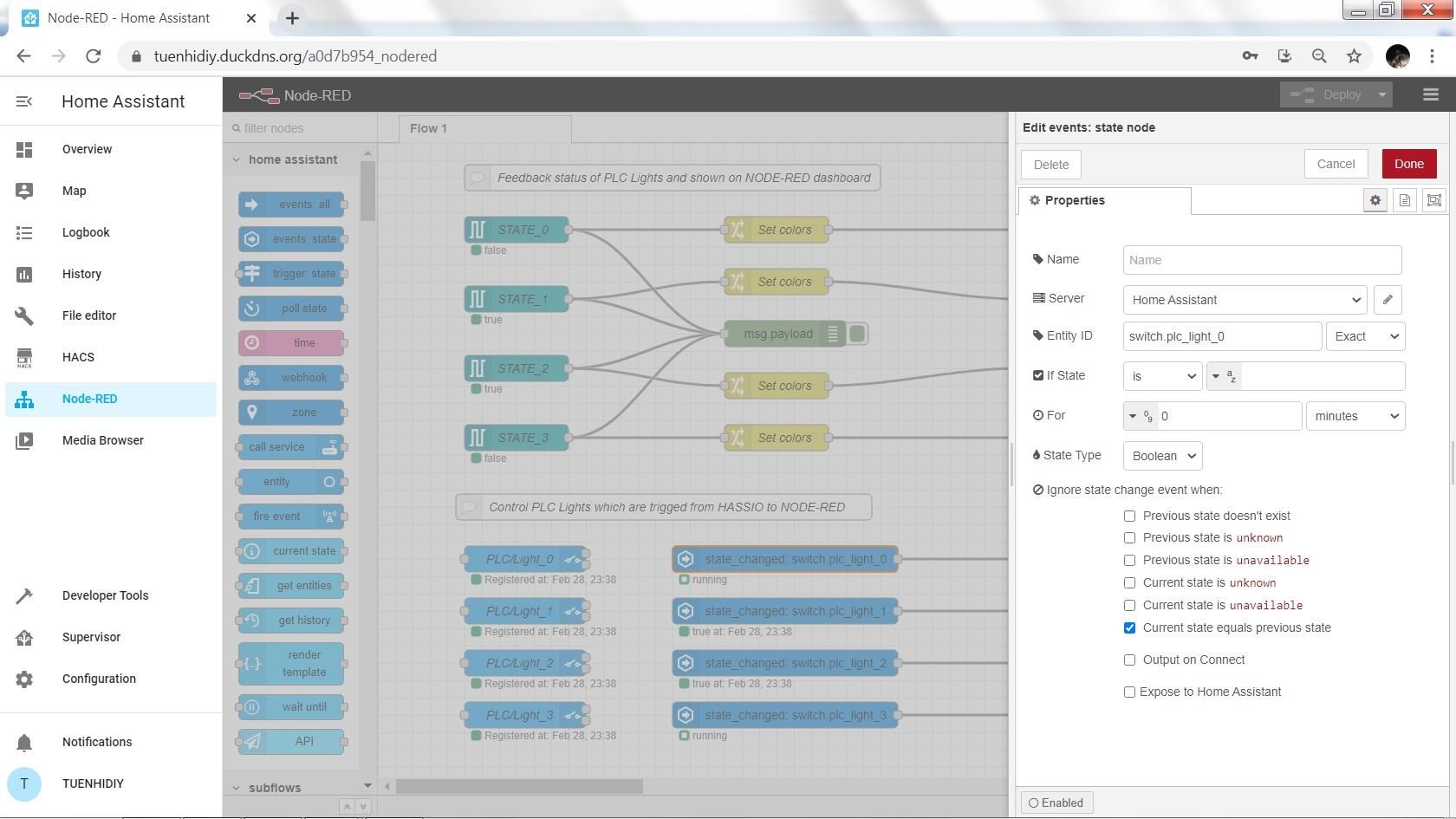Click the browser zoom magnifier icon
The height and width of the screenshot is (819, 1456).
click(1319, 56)
